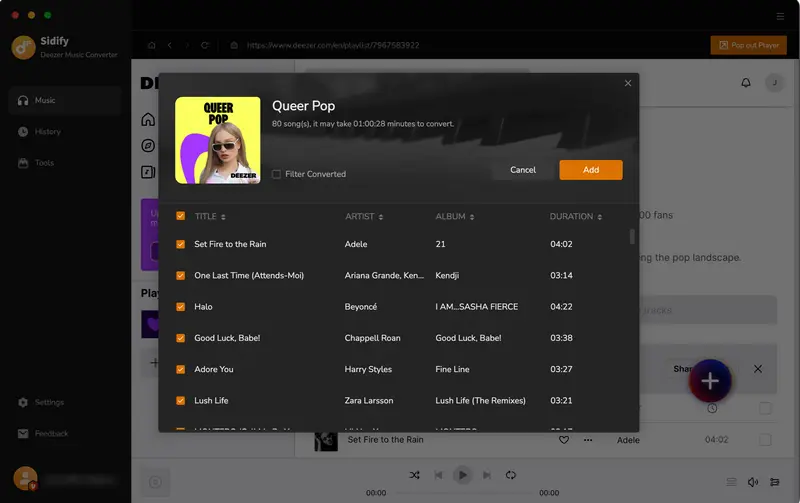This screenshot has height=503, width=800.
Task: Click the Chappell Roan artist cell
Action: 372,338
